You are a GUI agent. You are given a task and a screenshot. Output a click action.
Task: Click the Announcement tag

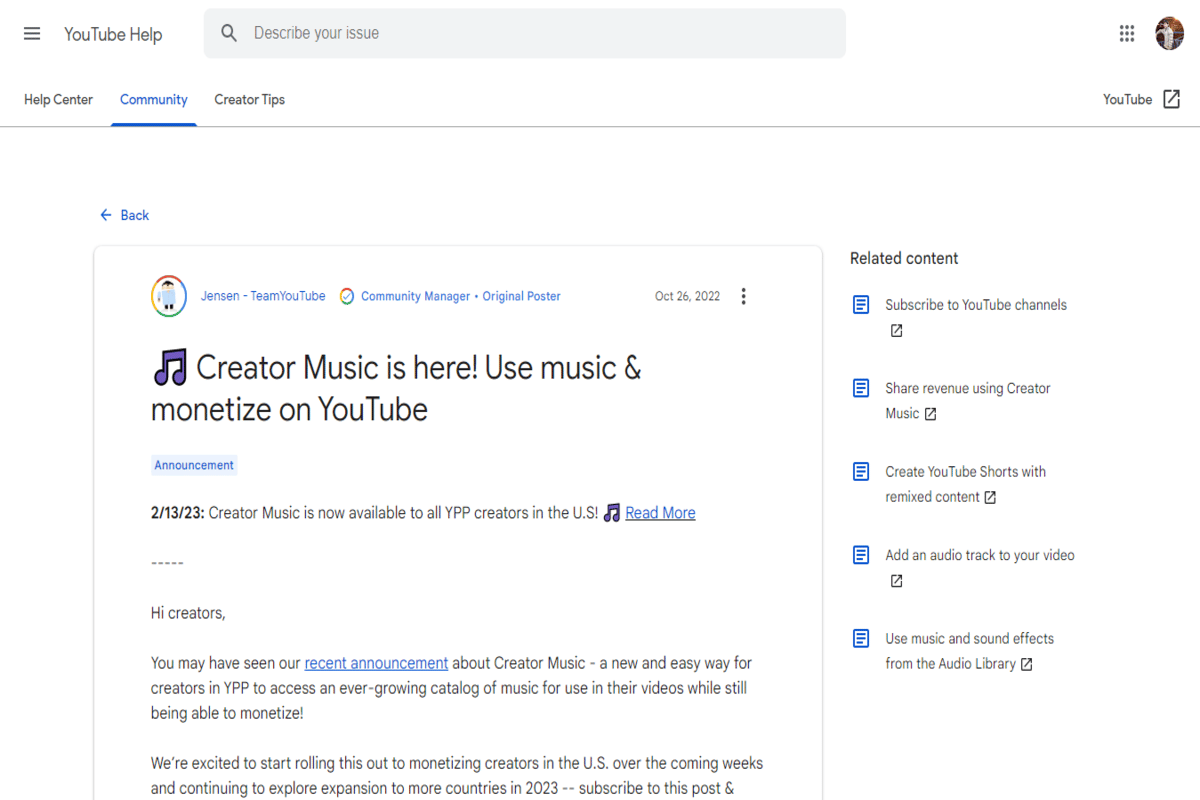[194, 465]
